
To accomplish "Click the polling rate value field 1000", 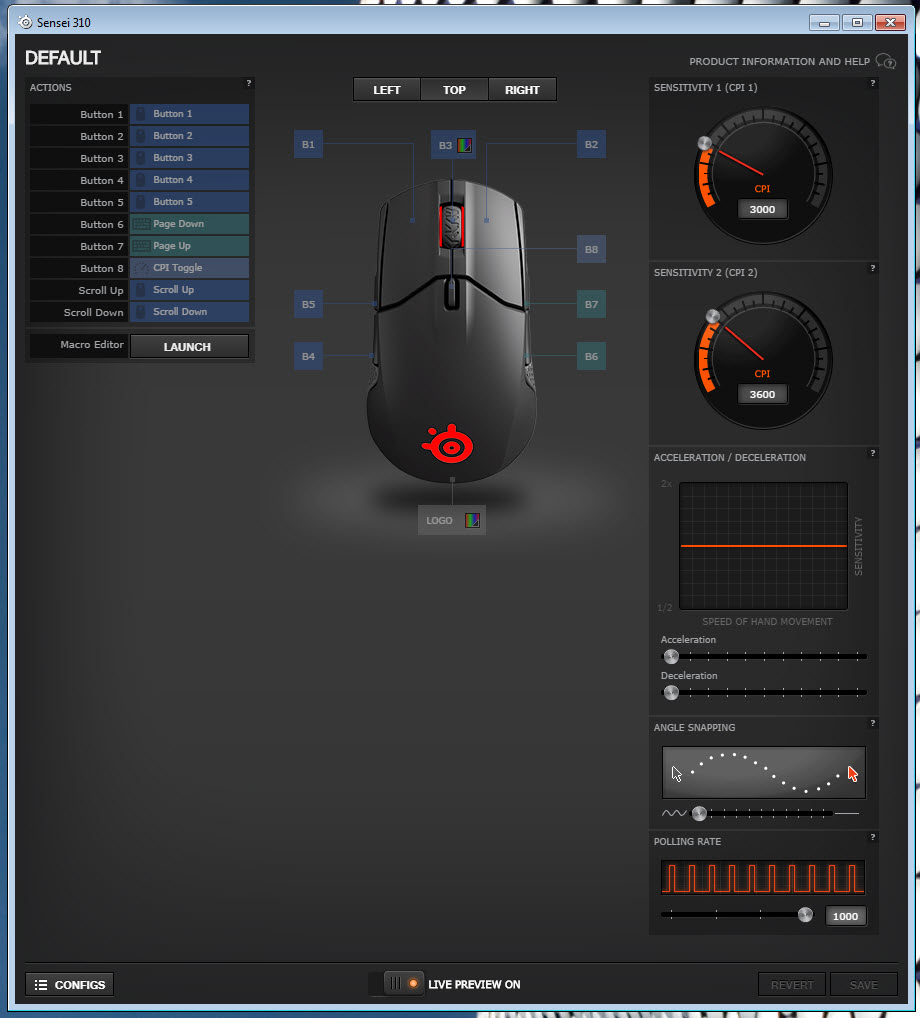I will 845,916.
